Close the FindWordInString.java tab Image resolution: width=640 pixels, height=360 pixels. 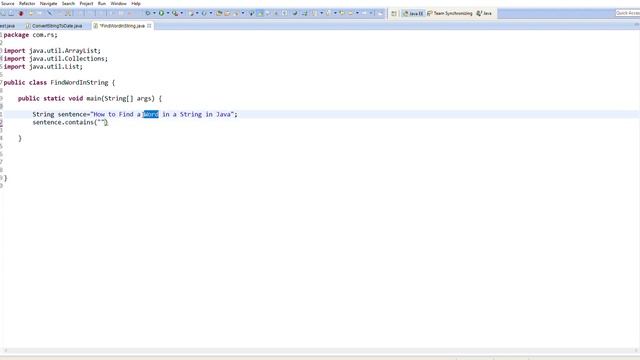[149, 26]
